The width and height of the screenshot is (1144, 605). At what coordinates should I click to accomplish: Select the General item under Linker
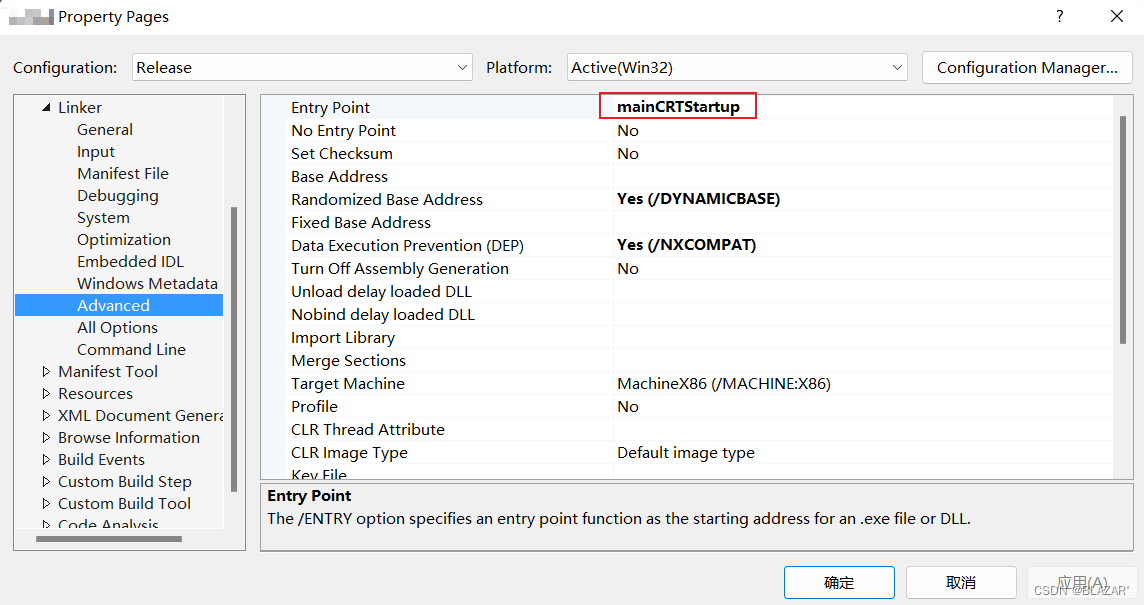[x=105, y=130]
